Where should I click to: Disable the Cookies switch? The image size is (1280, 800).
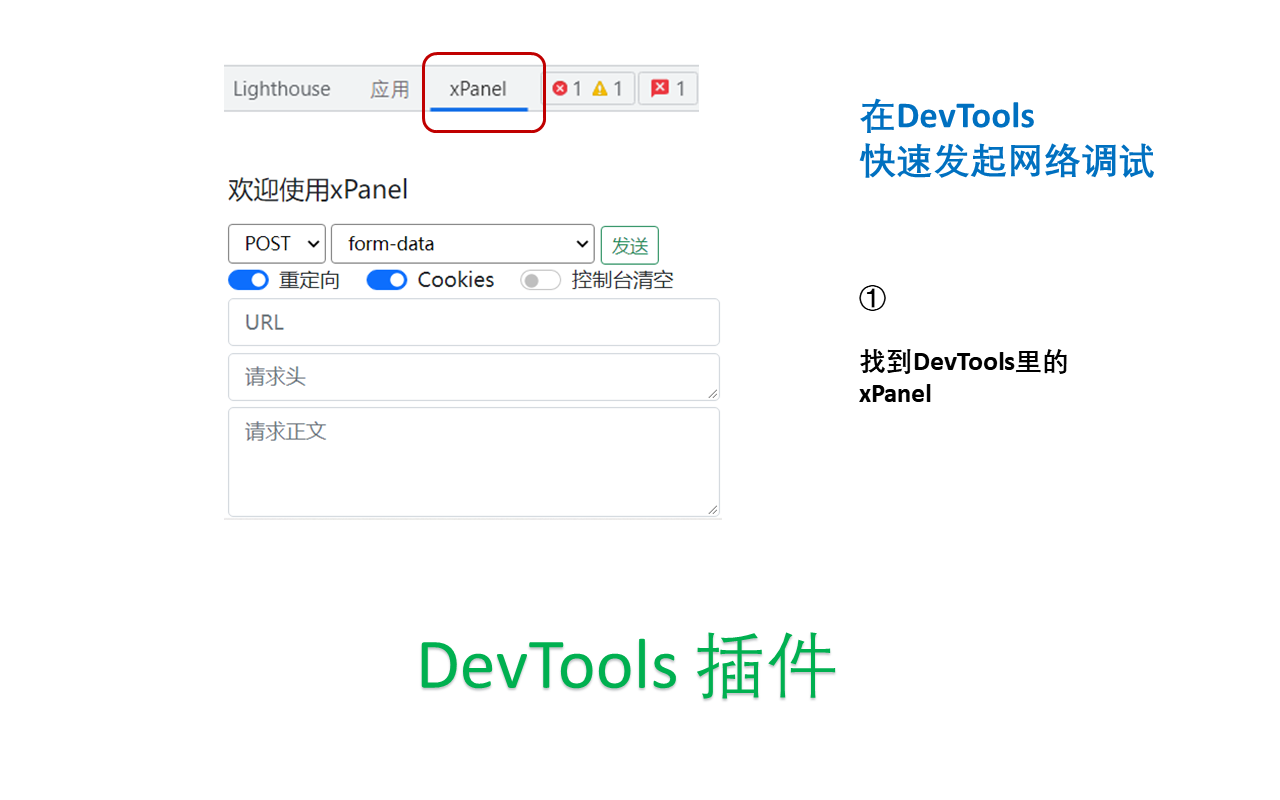click(x=386, y=280)
